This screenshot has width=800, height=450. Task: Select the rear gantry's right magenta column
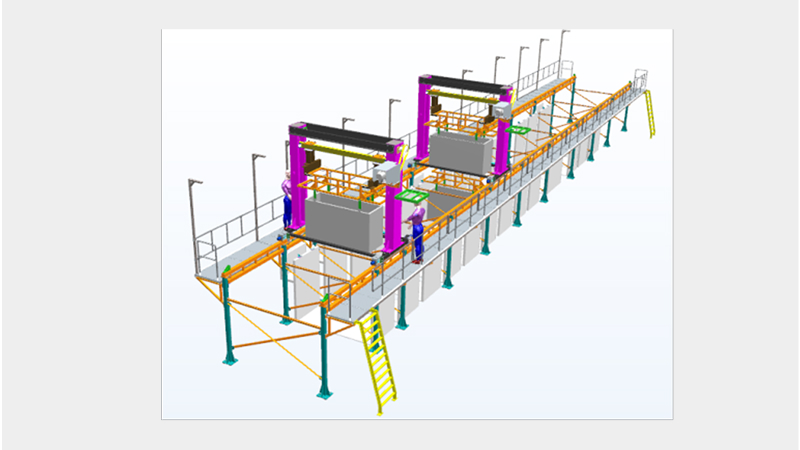pos(504,140)
